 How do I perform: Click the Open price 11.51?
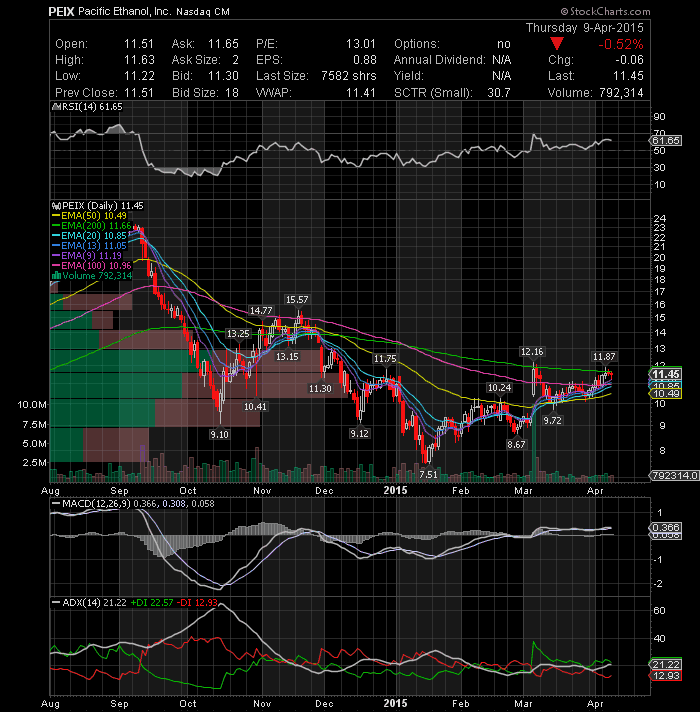(x=139, y=44)
